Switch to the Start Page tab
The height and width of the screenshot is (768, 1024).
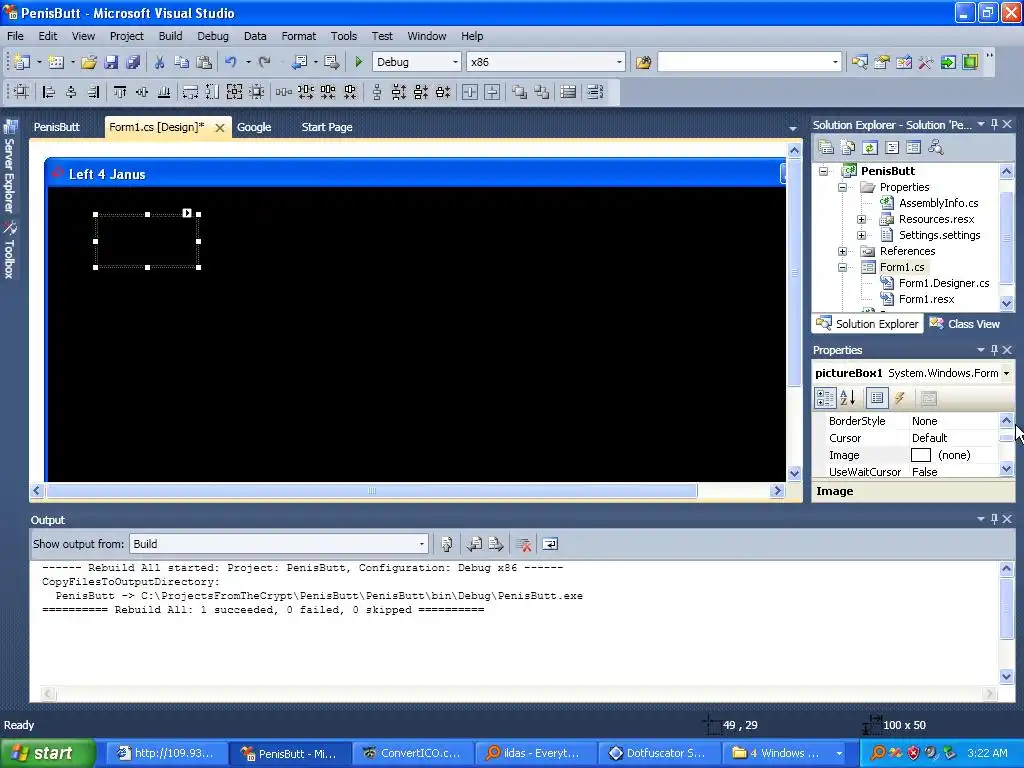[327, 127]
